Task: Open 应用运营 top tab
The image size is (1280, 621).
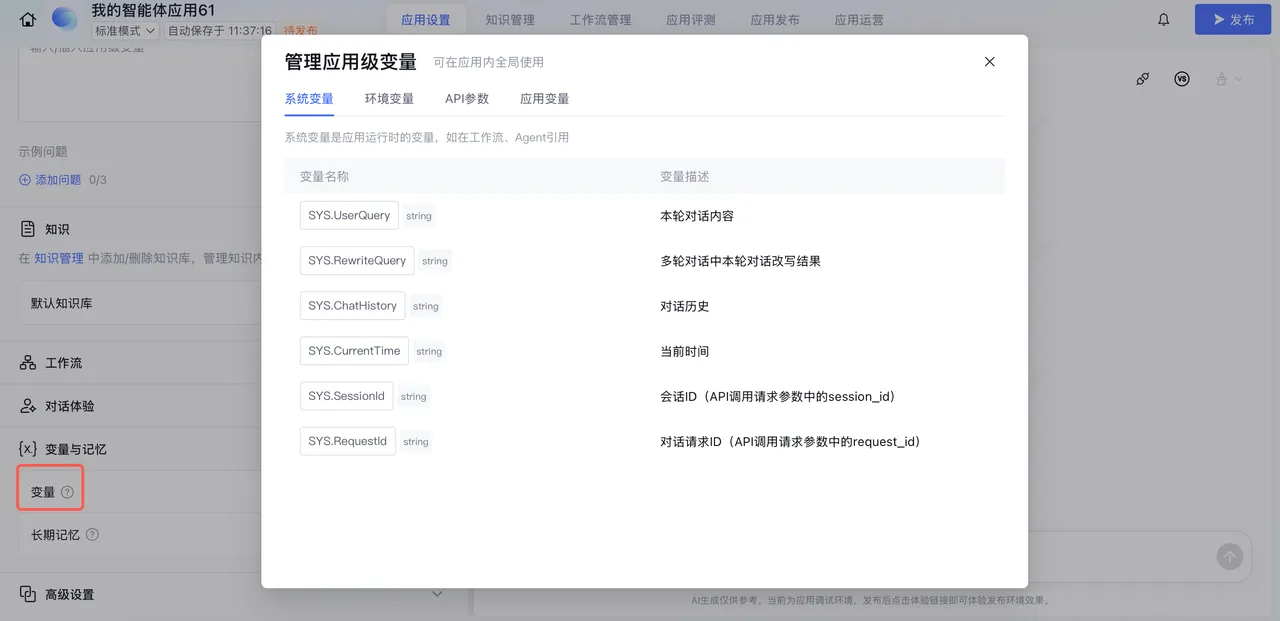Action: [x=859, y=20]
